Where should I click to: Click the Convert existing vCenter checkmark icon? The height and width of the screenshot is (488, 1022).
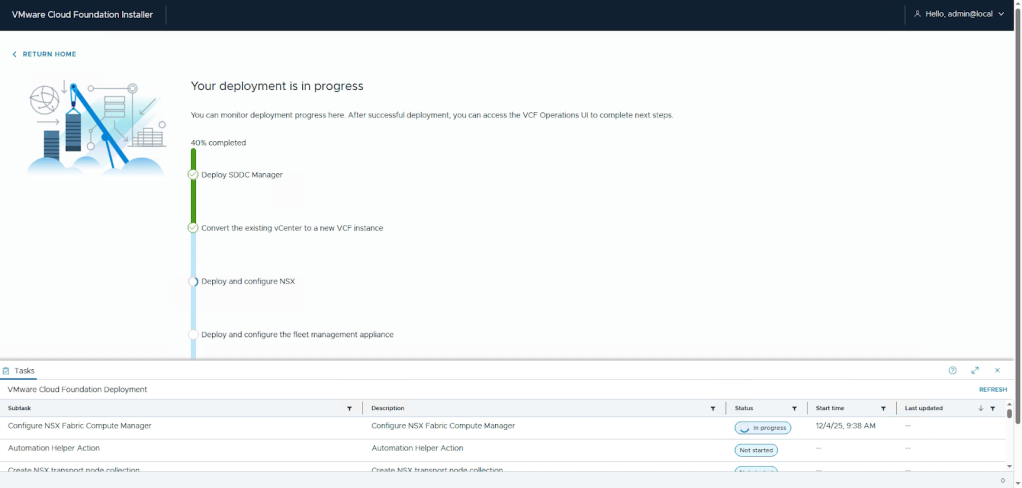coord(192,228)
